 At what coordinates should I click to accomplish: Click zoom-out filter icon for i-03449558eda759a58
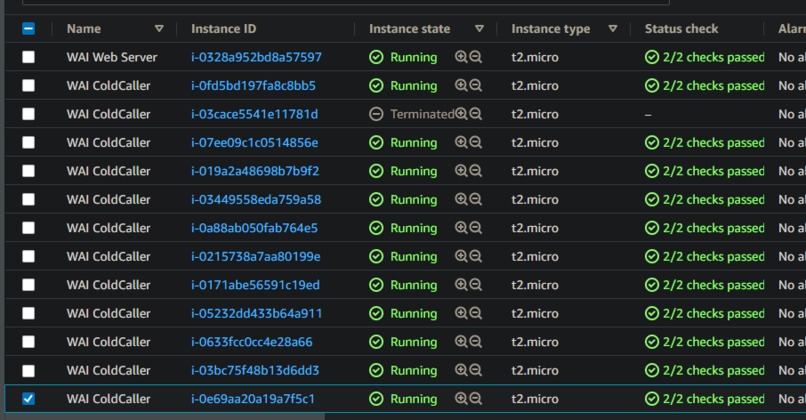pyautogui.click(x=475, y=199)
